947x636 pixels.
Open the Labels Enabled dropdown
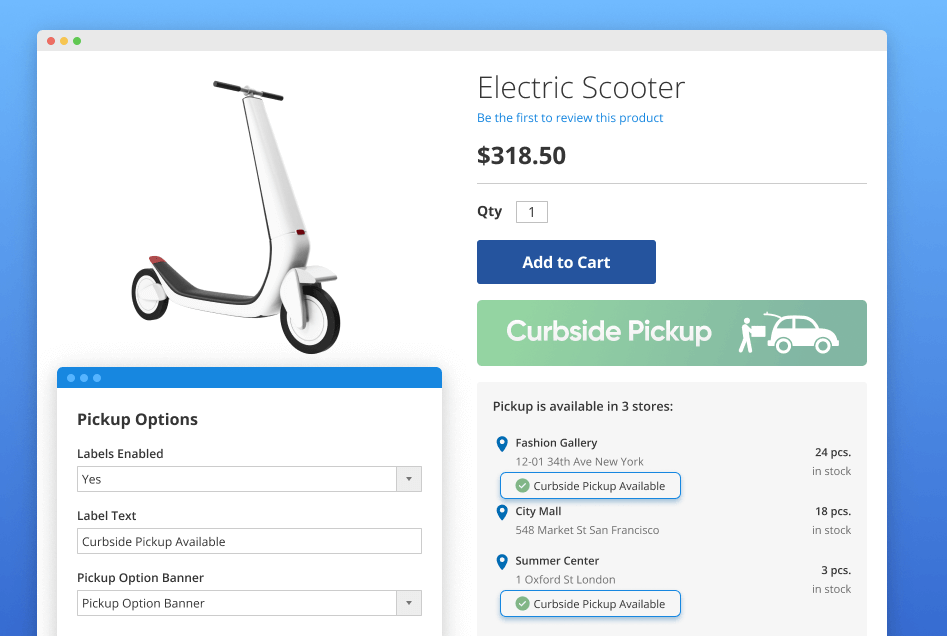[408, 479]
